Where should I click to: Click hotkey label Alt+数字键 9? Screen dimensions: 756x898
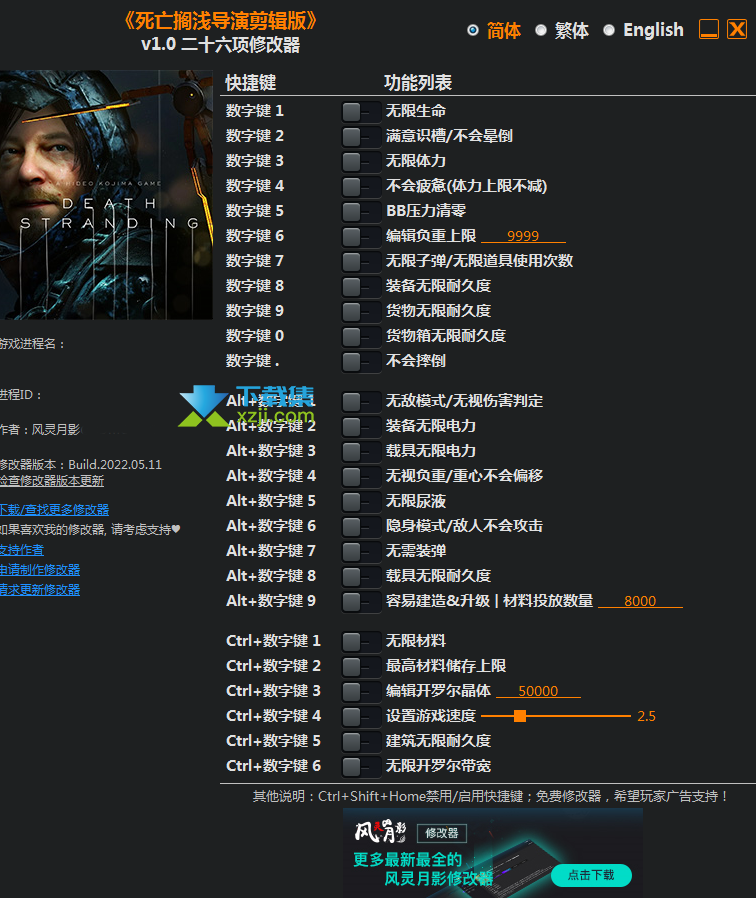pyautogui.click(x=271, y=601)
